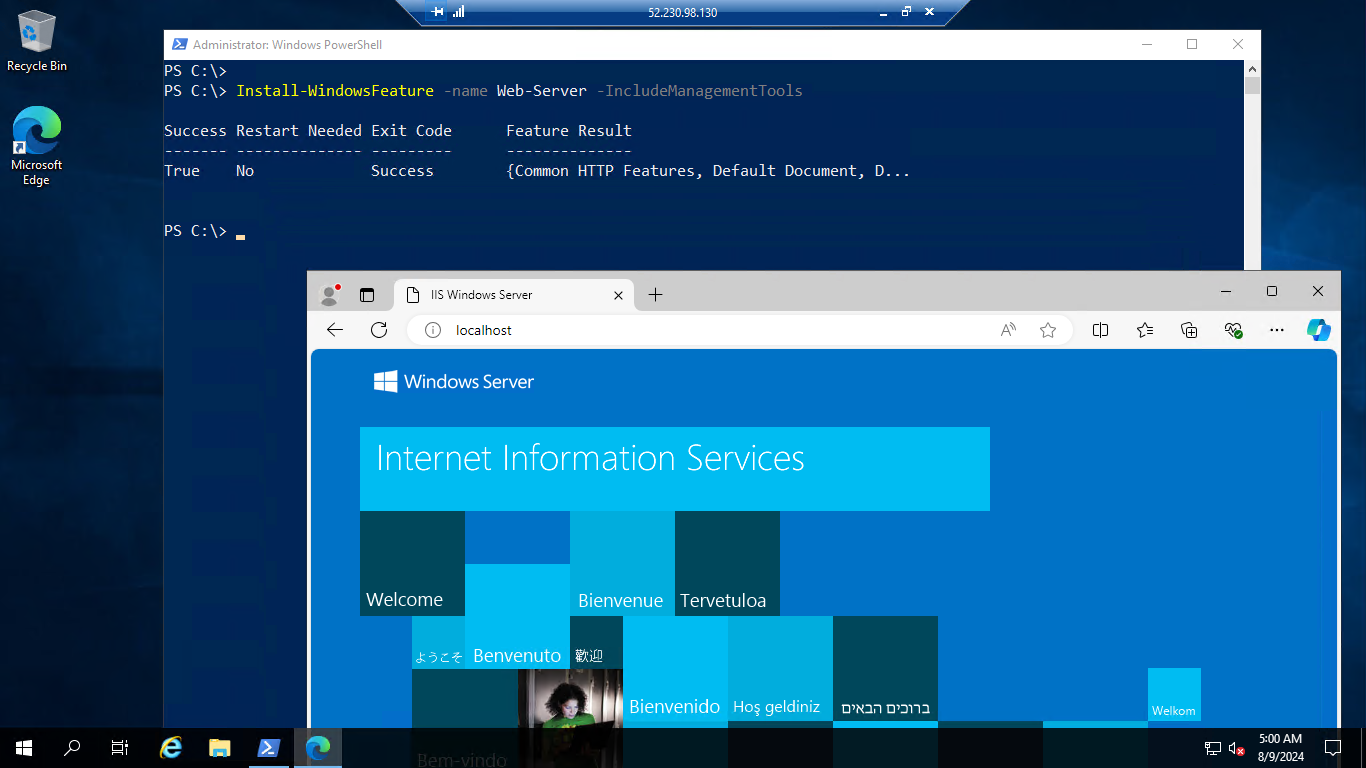Open the taskbar clock showing 5:00 AM

(1280, 747)
